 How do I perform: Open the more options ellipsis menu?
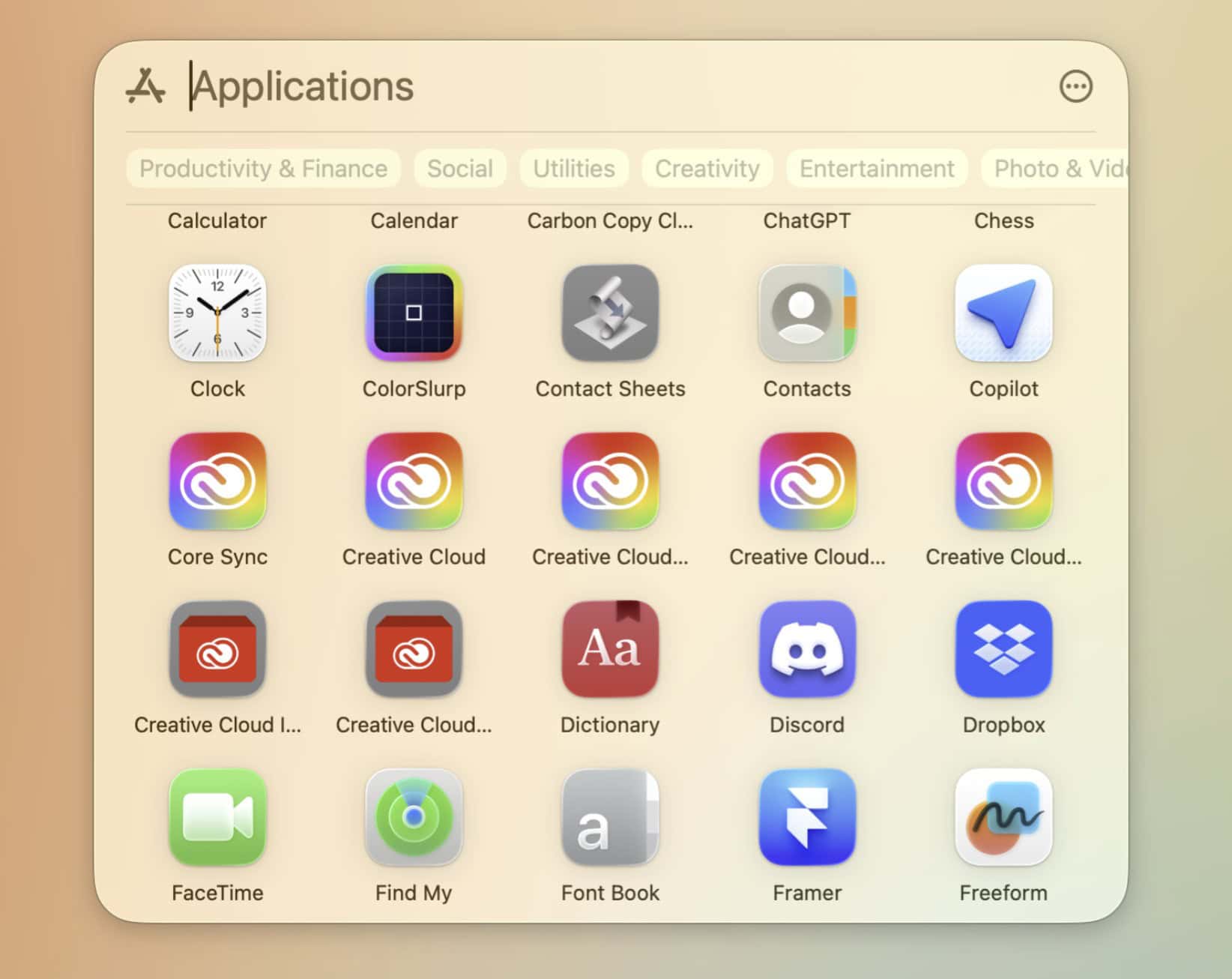click(1075, 86)
